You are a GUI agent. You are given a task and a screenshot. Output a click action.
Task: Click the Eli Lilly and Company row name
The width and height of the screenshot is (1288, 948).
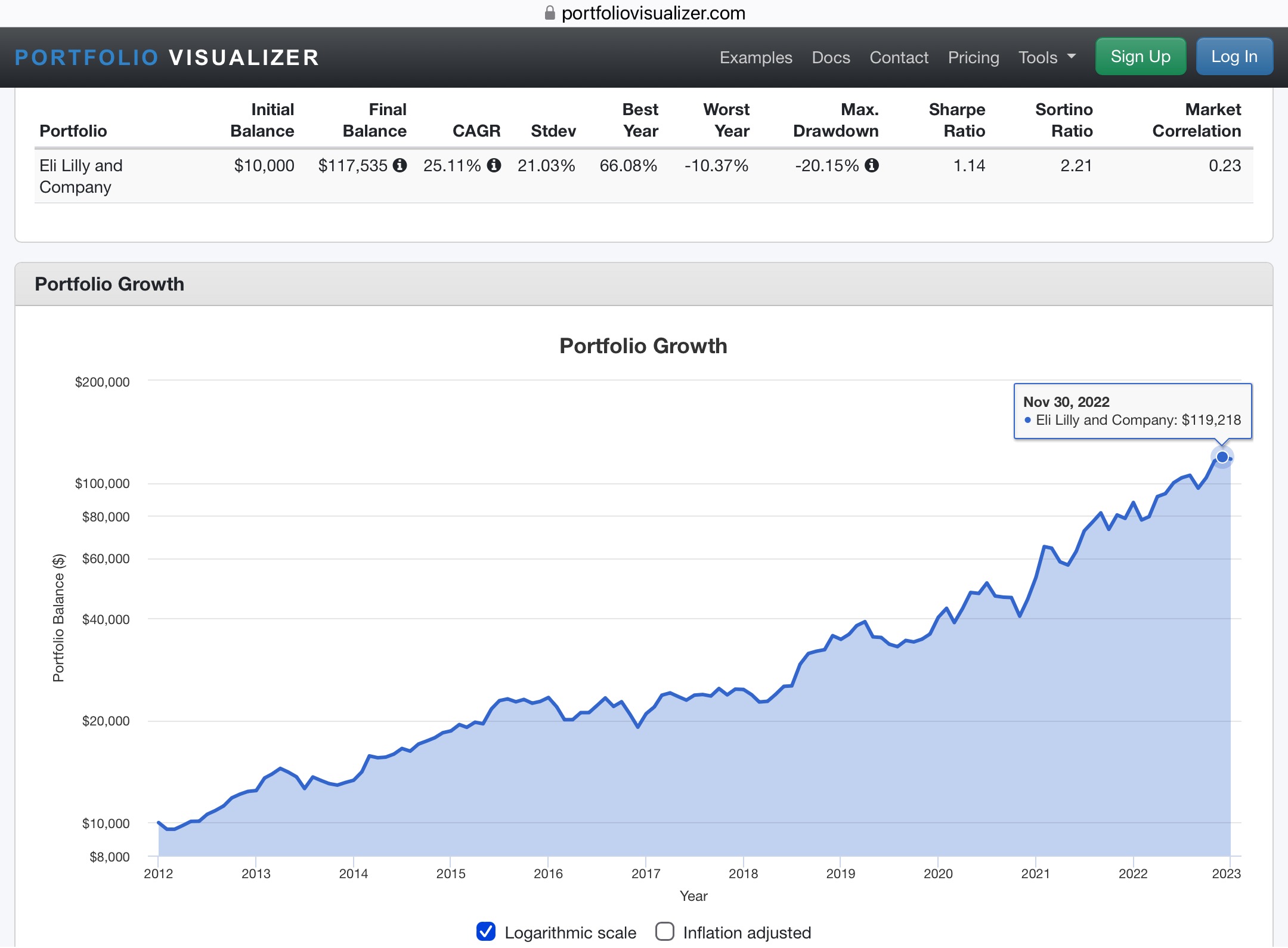pos(81,176)
